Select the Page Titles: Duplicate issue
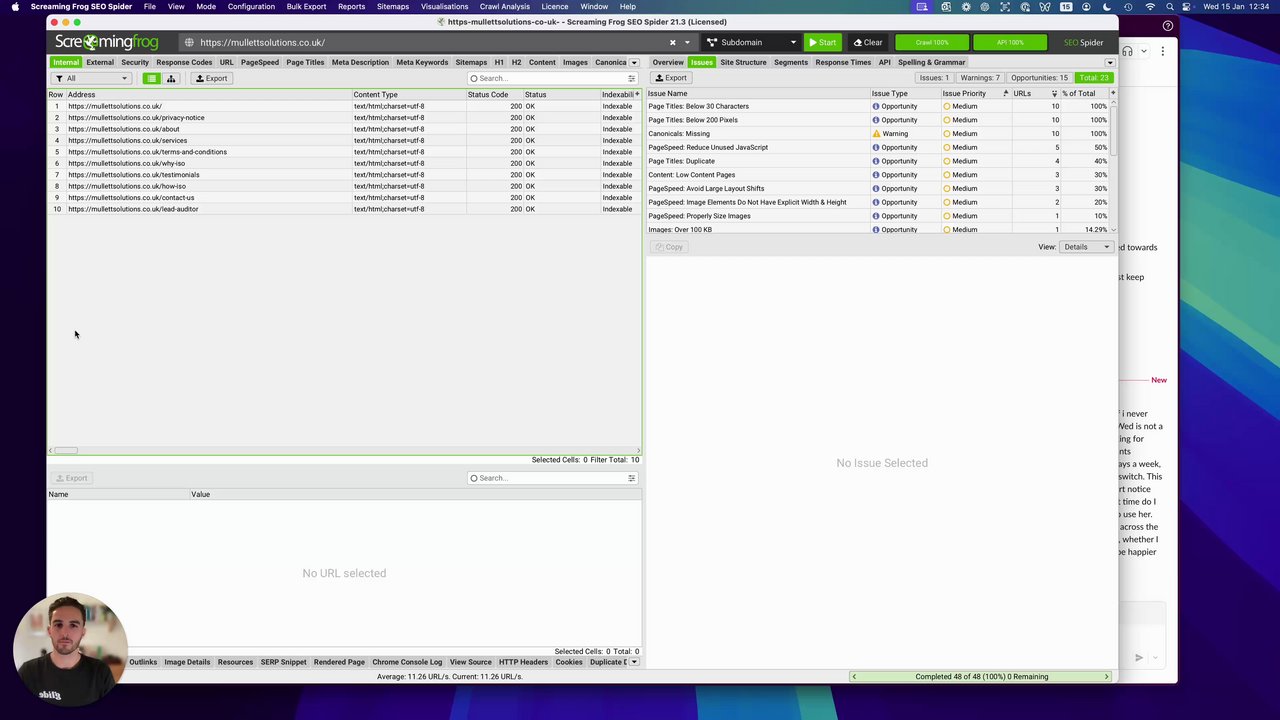Screen dimensions: 1280x720 878,161
